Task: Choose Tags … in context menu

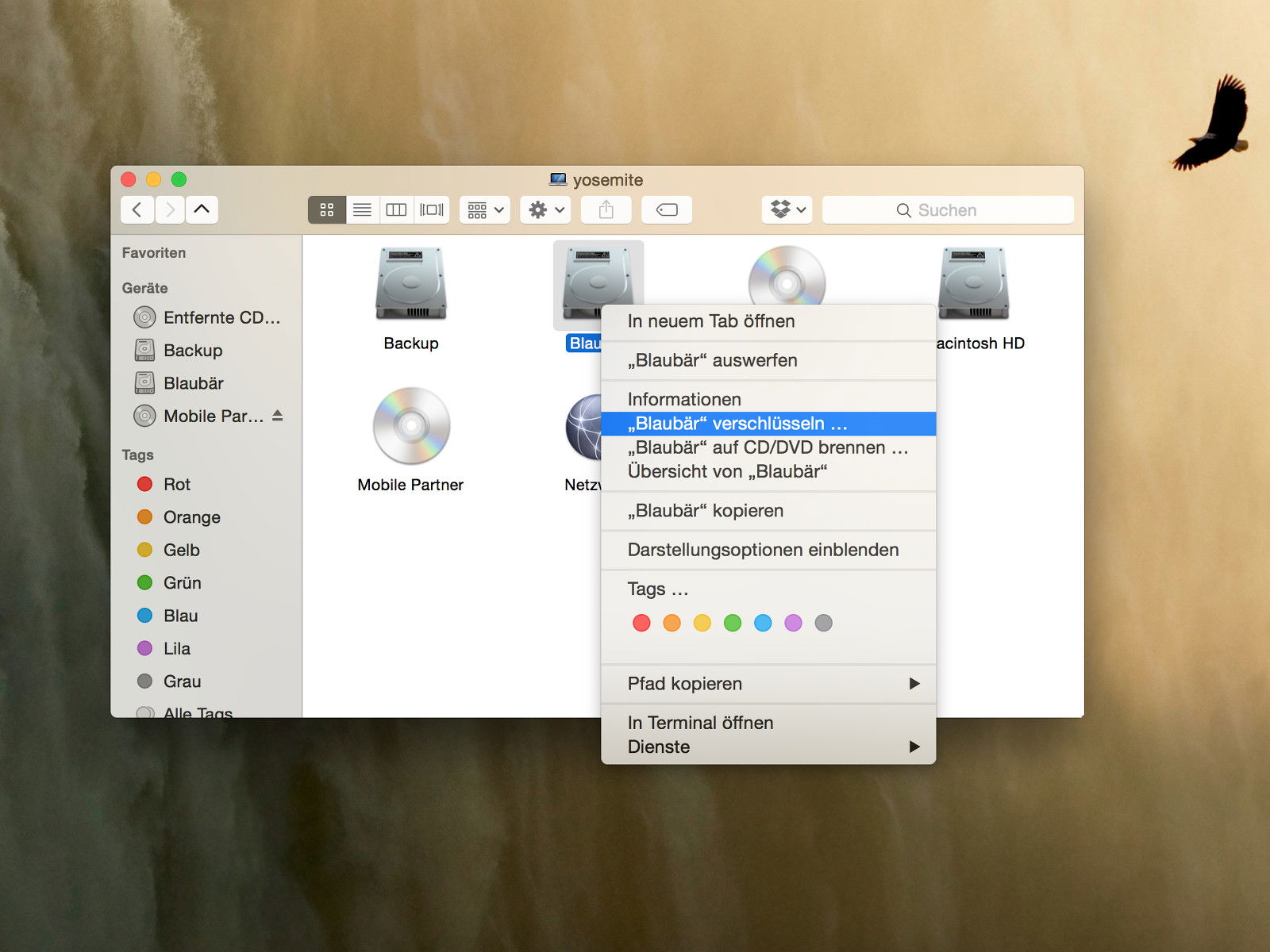Action: click(x=768, y=589)
